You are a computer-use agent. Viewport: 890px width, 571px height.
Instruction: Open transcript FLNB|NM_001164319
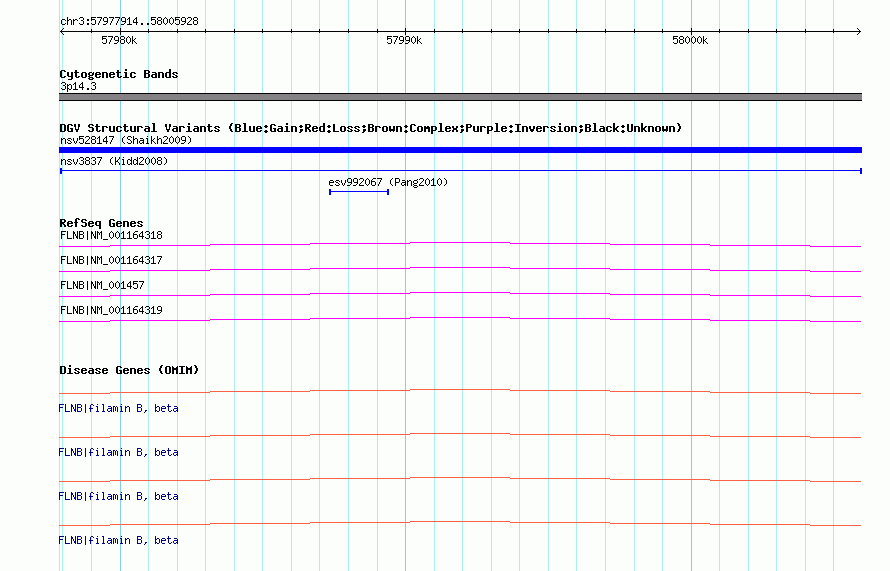click(111, 310)
